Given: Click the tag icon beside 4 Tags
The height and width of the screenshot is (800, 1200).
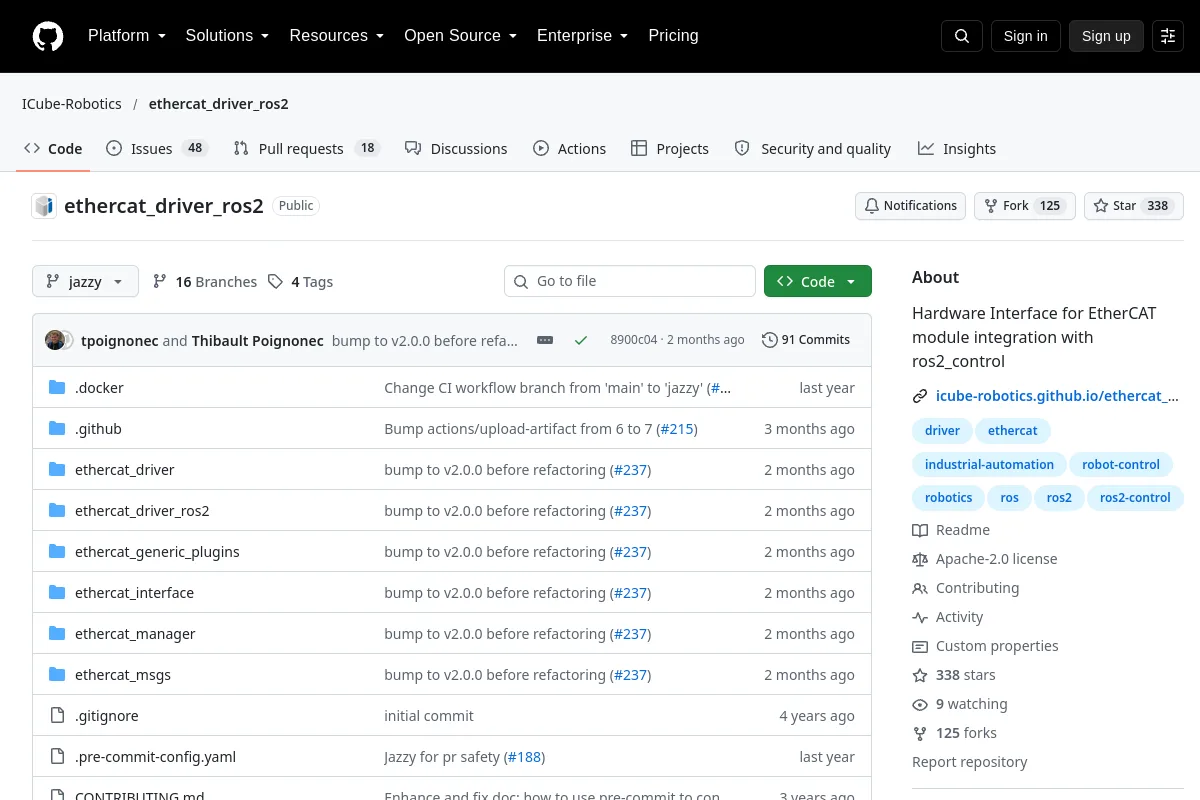Looking at the screenshot, I should point(276,282).
